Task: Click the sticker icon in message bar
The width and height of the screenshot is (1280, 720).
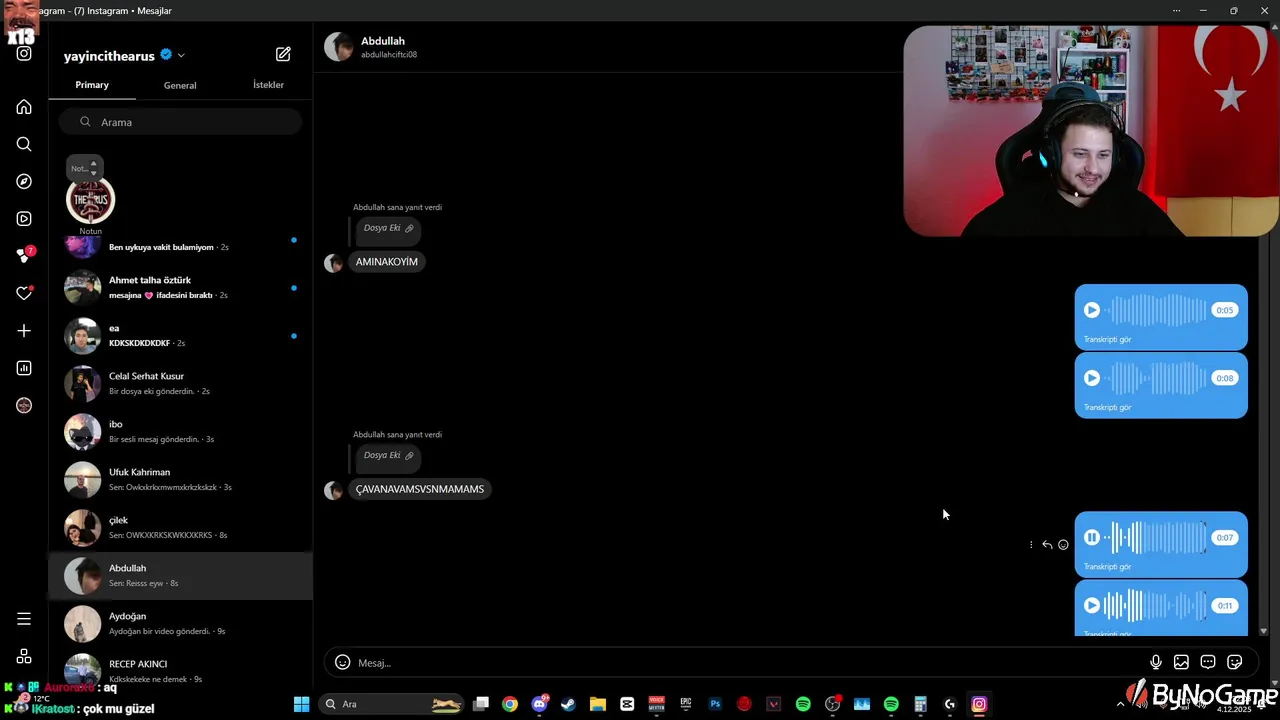Action: point(1235,662)
